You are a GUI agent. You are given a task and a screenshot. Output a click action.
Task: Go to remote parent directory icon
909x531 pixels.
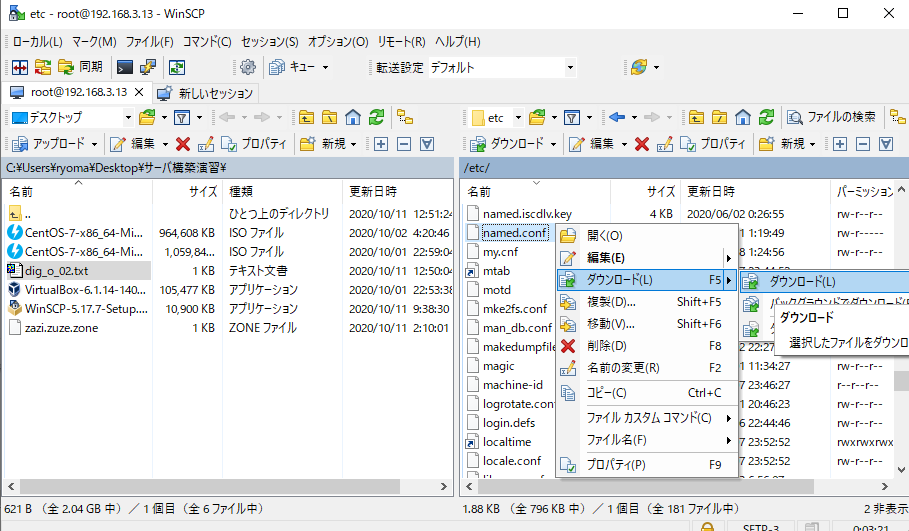696,118
